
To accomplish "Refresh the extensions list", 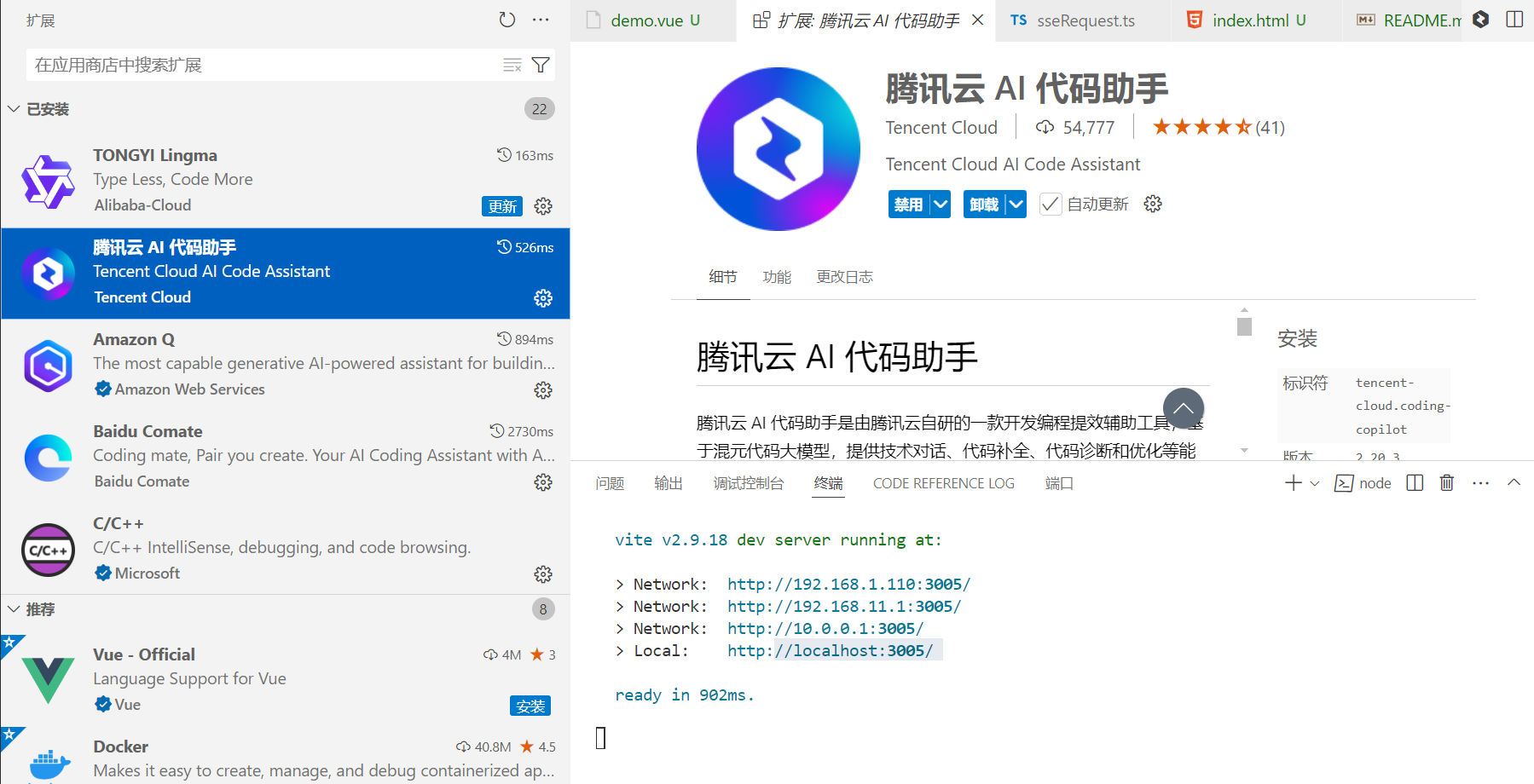I will pyautogui.click(x=507, y=20).
